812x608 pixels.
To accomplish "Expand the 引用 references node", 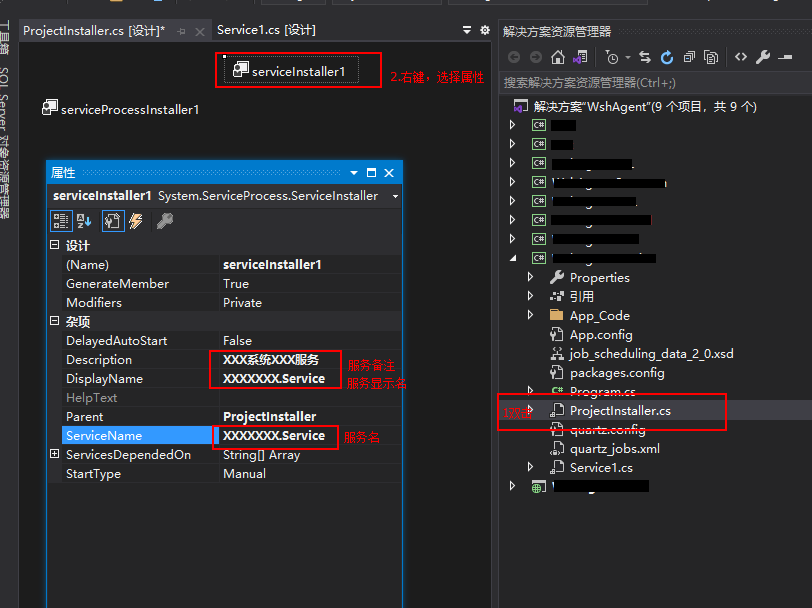I will [530, 296].
